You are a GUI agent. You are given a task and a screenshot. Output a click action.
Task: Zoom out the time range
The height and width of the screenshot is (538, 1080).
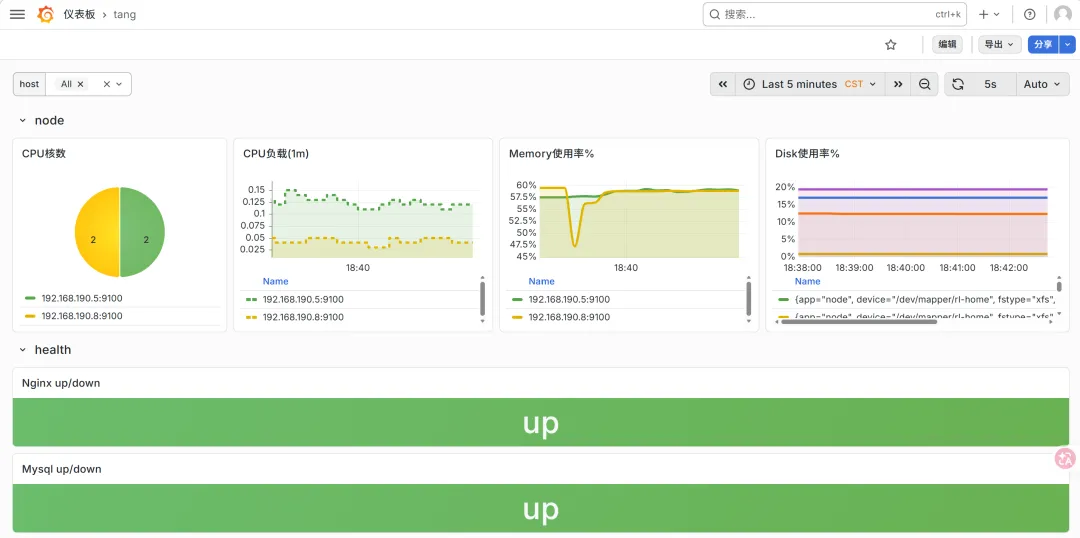pyautogui.click(x=924, y=84)
